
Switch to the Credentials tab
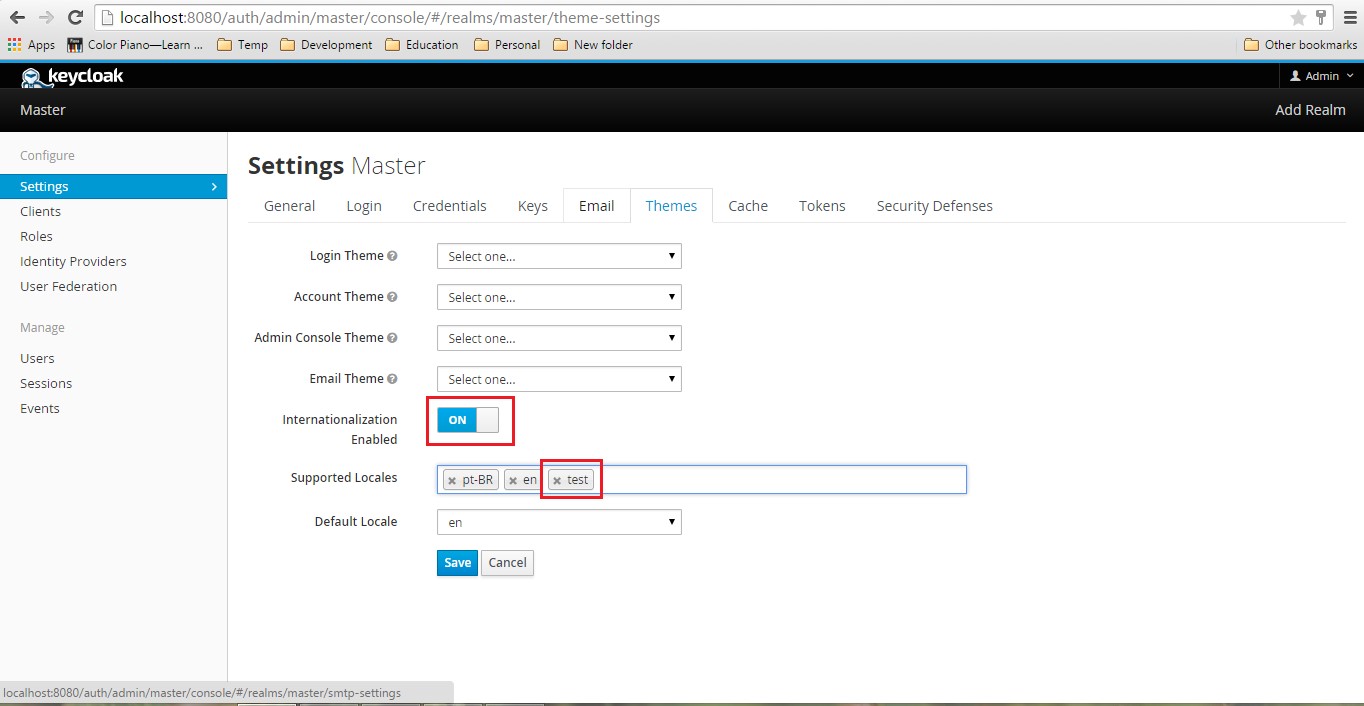pos(449,206)
